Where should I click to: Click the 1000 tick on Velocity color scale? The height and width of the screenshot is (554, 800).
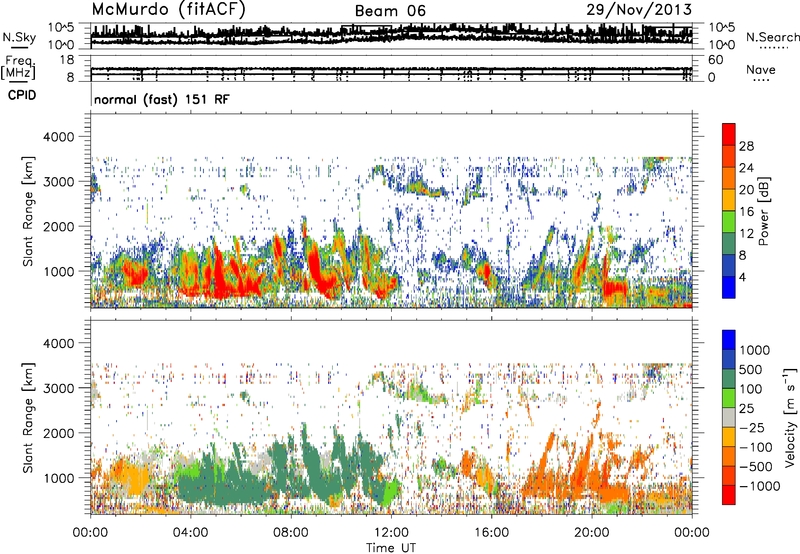[755, 350]
